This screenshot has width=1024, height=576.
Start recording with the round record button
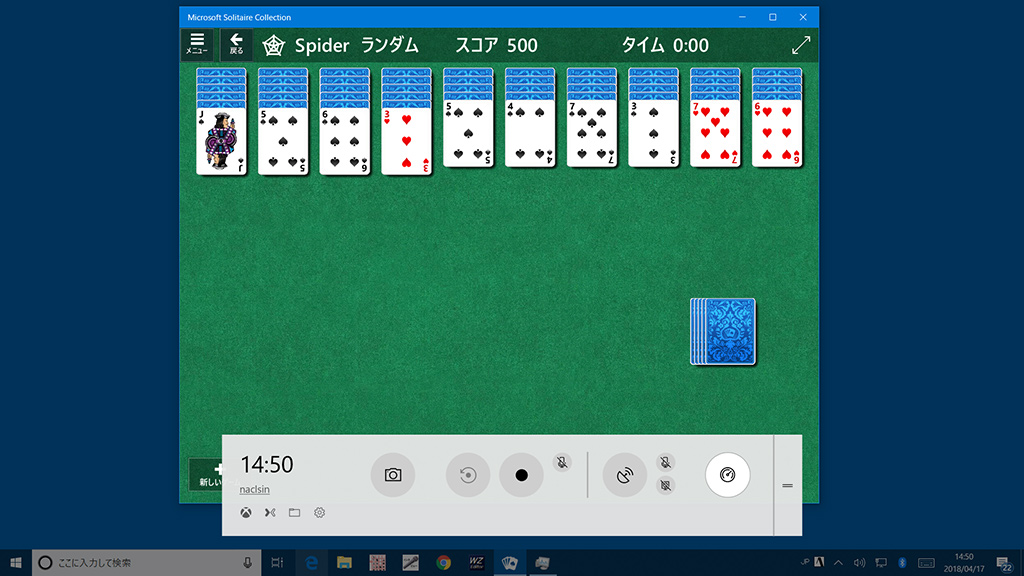click(521, 475)
